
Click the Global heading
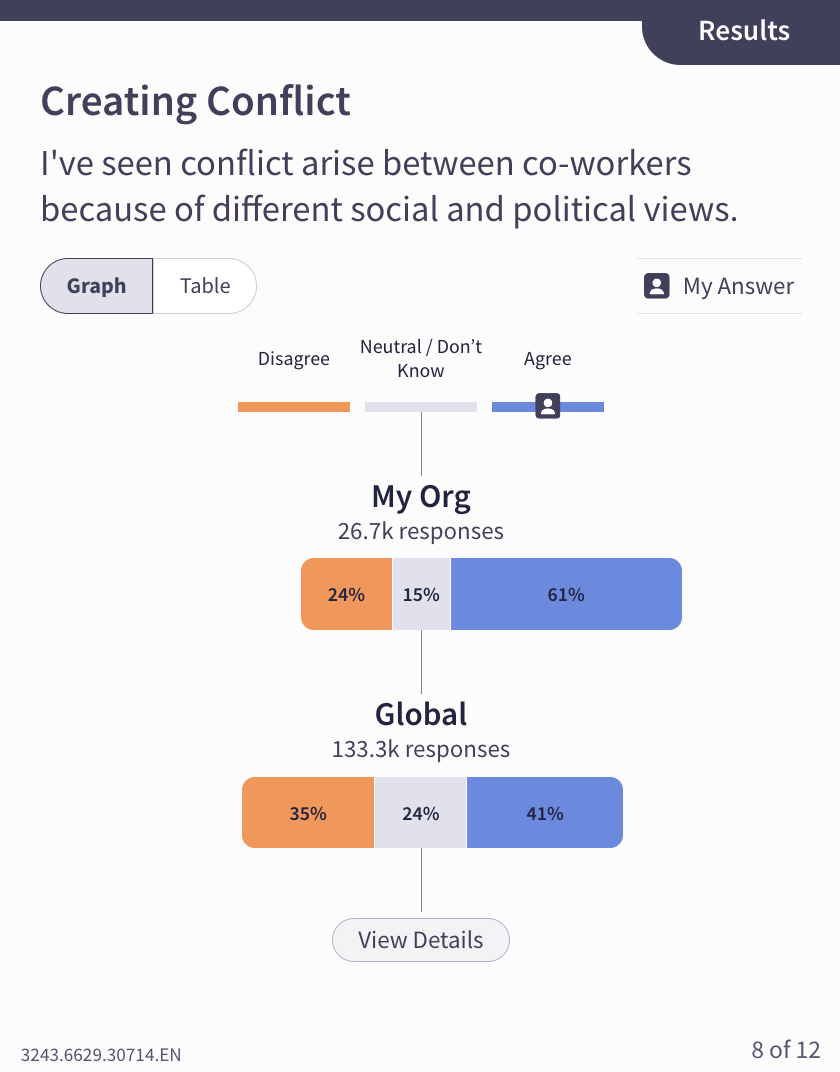coord(421,714)
